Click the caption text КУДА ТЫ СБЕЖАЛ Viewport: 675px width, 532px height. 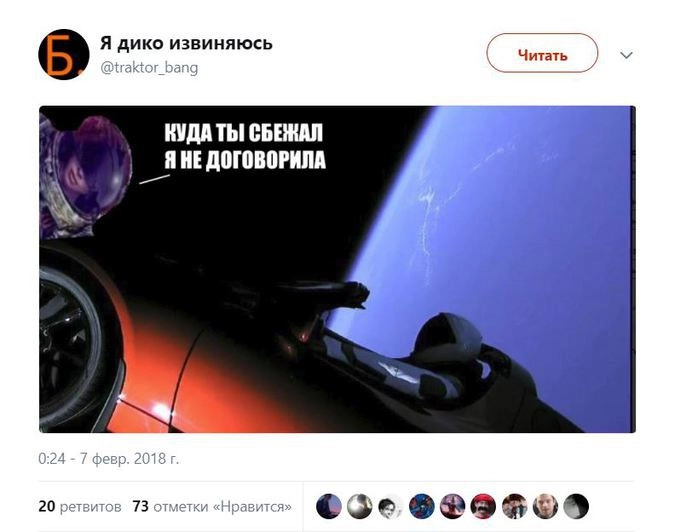[x=244, y=133]
